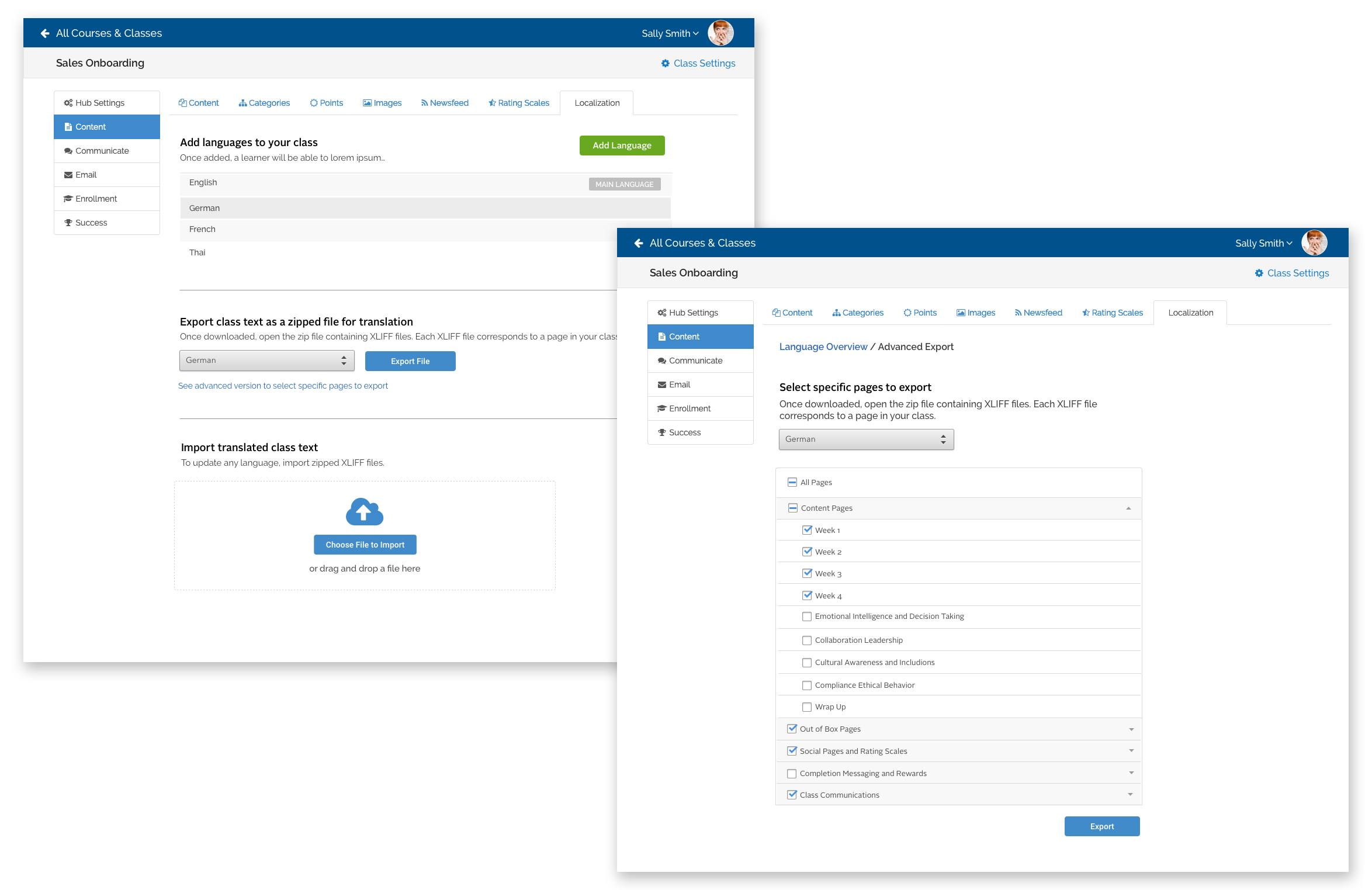Screen dimensions: 1372x890
Task: Click the Language Overview breadcrumb link
Action: 823,347
